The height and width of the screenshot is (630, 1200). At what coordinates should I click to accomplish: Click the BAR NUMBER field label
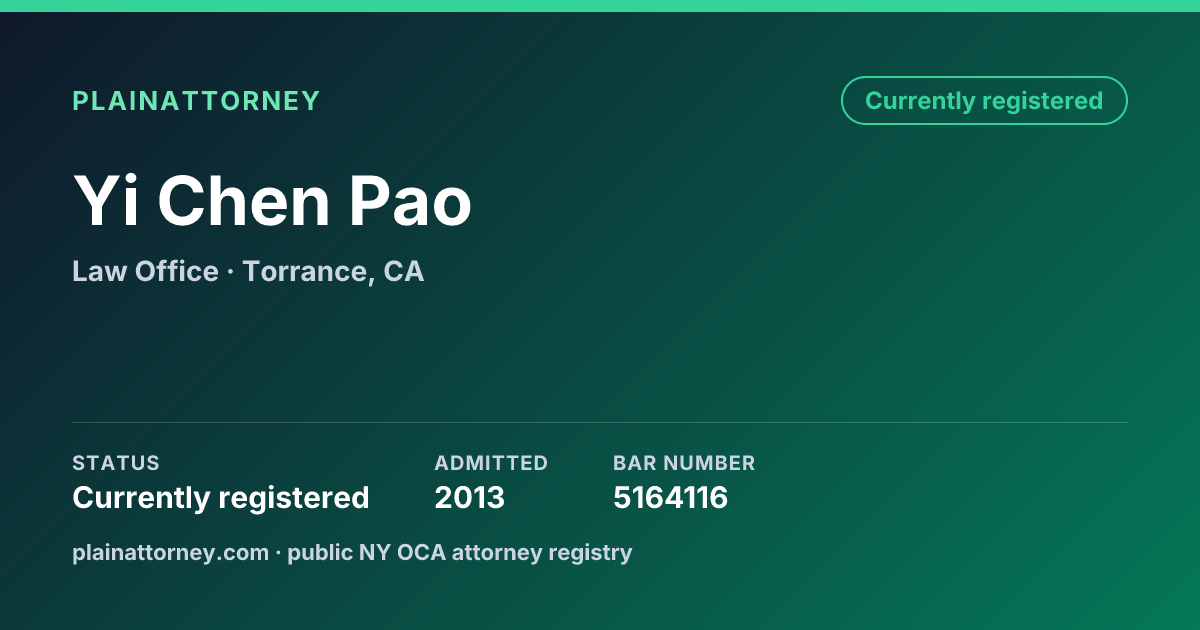click(x=684, y=463)
